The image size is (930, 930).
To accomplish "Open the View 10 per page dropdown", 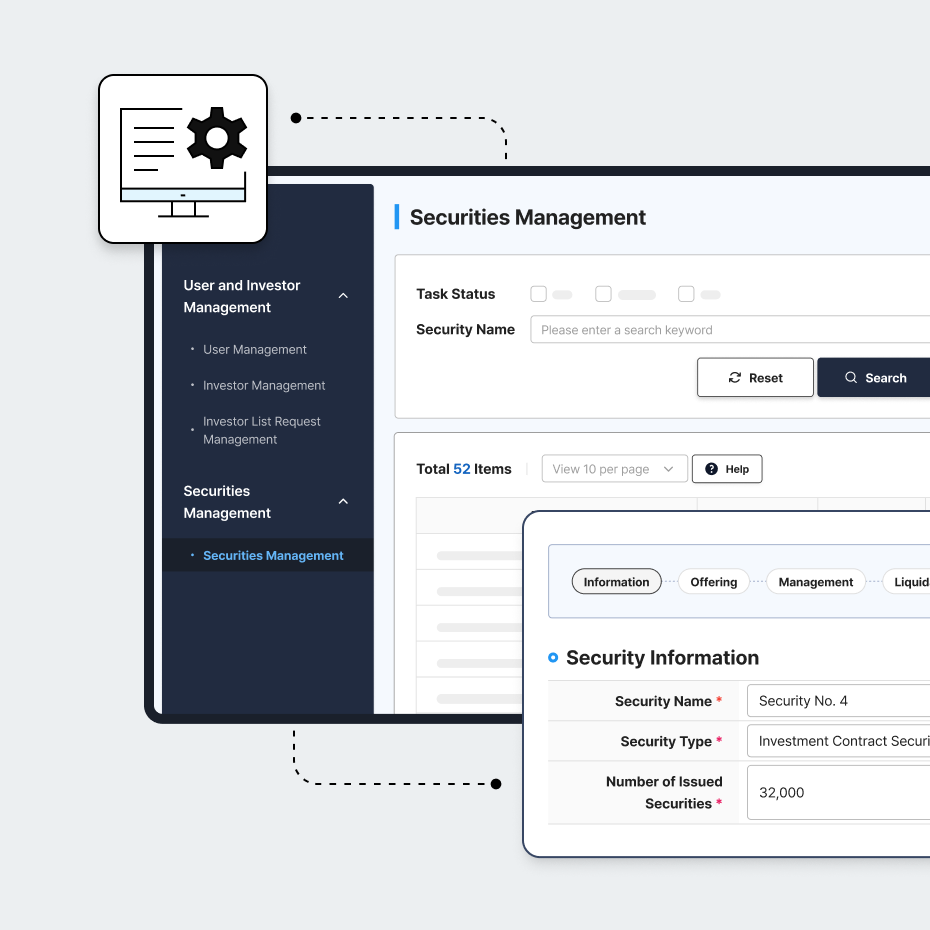I will click(x=614, y=469).
